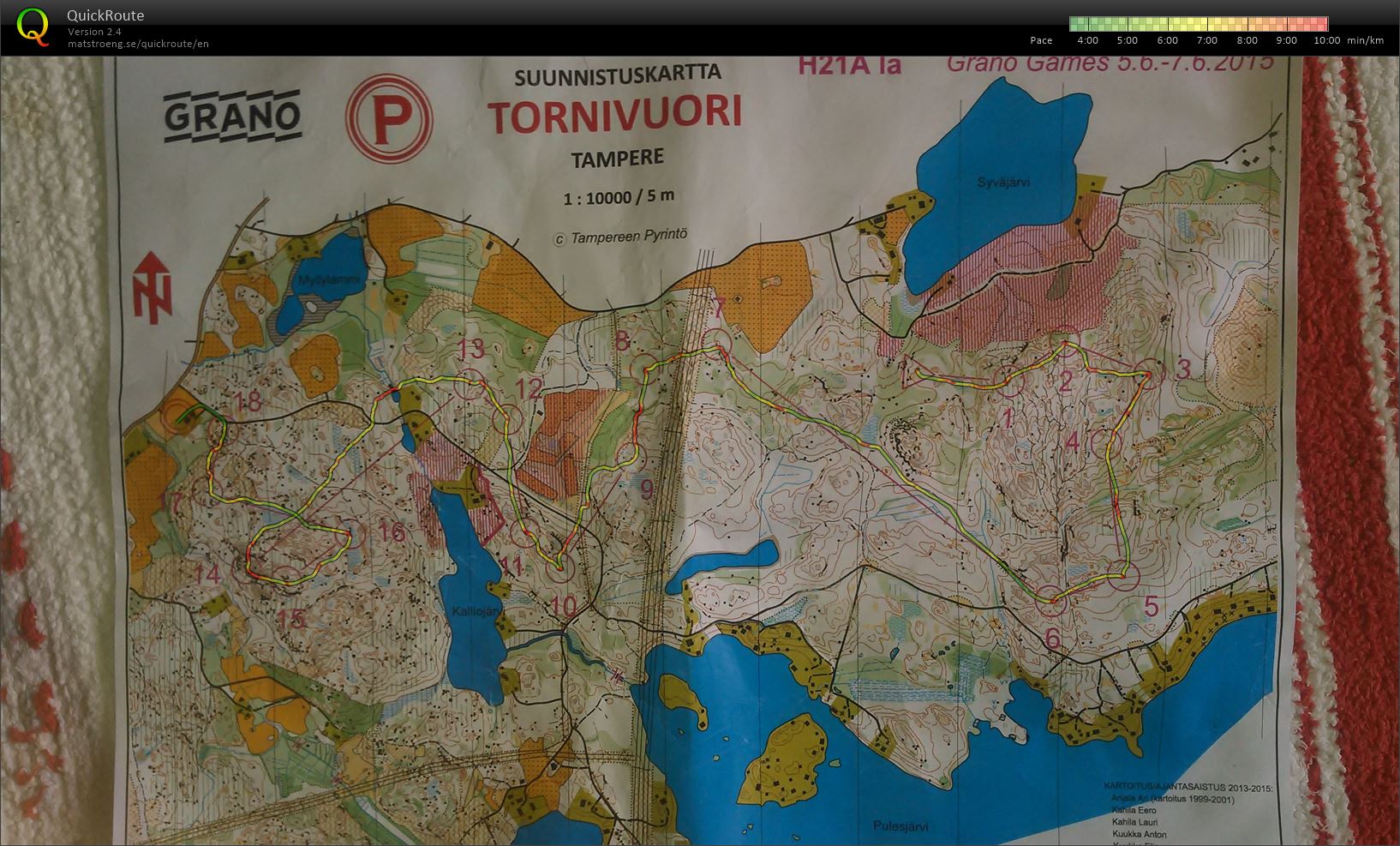Click the red end of pace color scale
Image resolution: width=1400 pixels, height=846 pixels.
point(1321,24)
